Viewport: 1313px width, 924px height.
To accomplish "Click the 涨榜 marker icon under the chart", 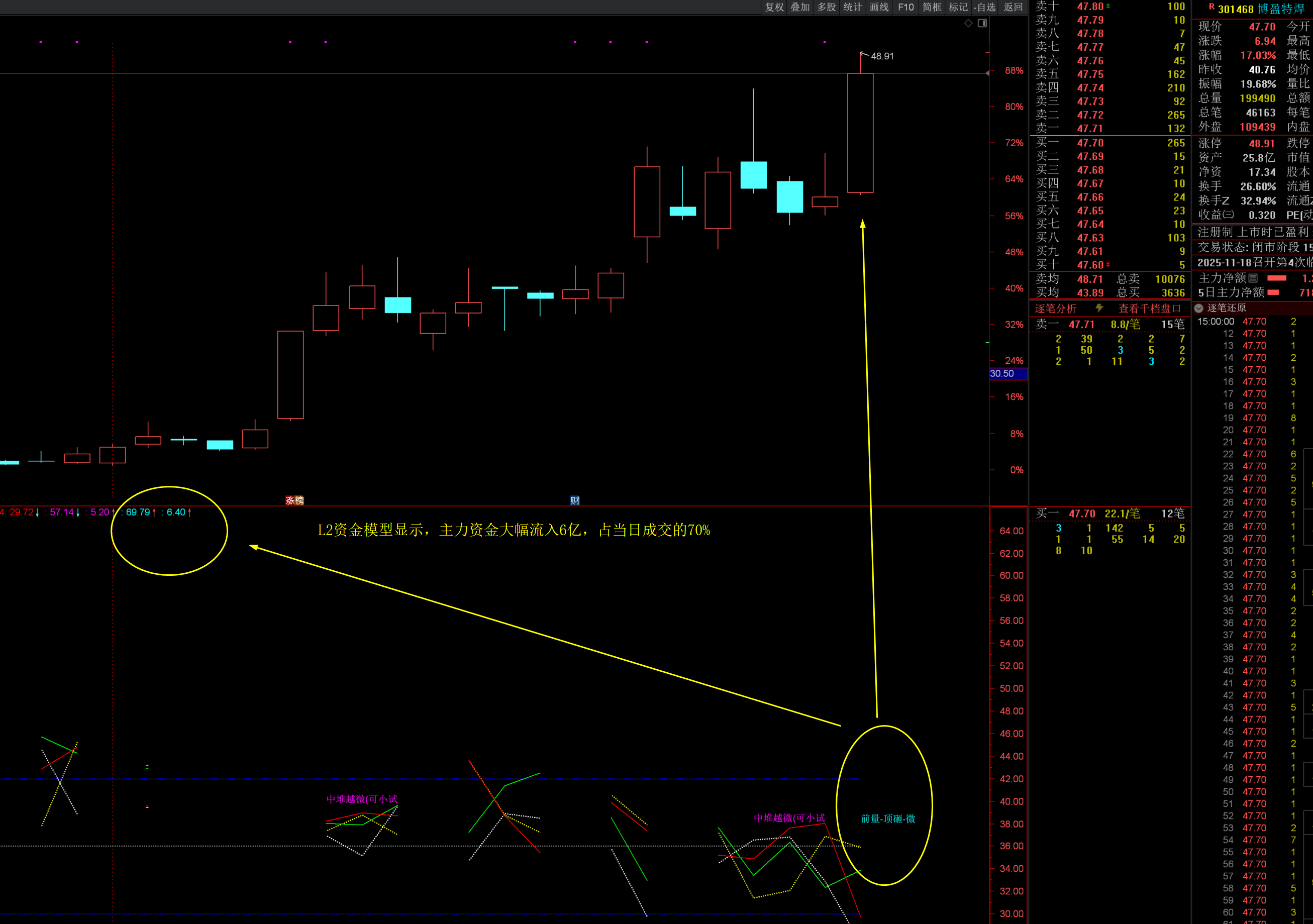I will (294, 500).
